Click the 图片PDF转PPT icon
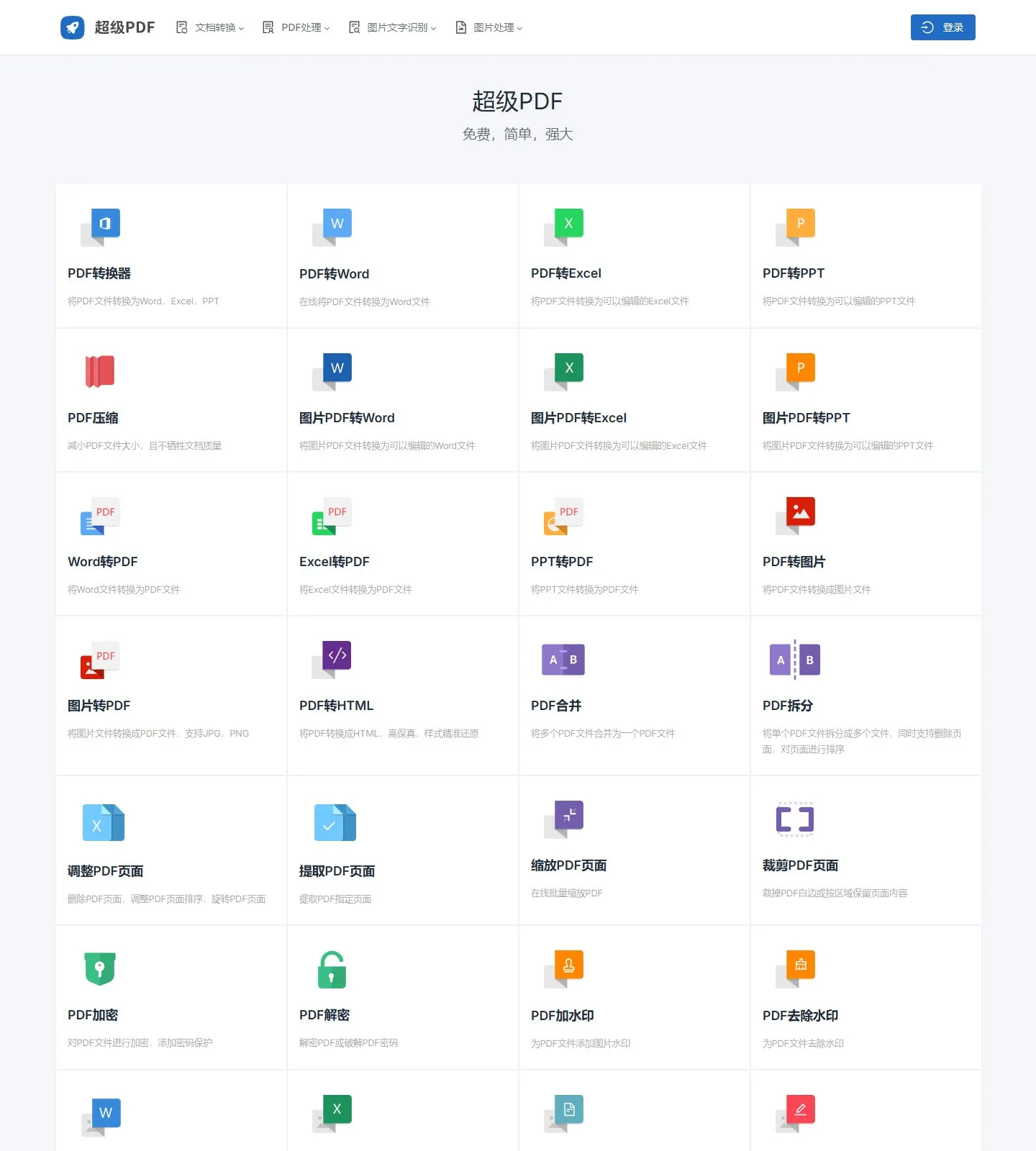This screenshot has height=1151, width=1036. (795, 372)
